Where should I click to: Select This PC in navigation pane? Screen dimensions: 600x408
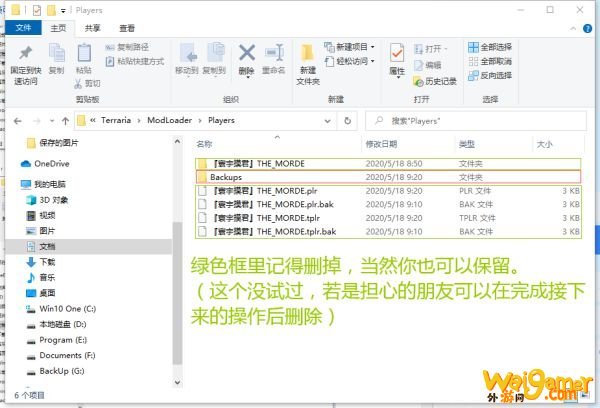(43, 184)
